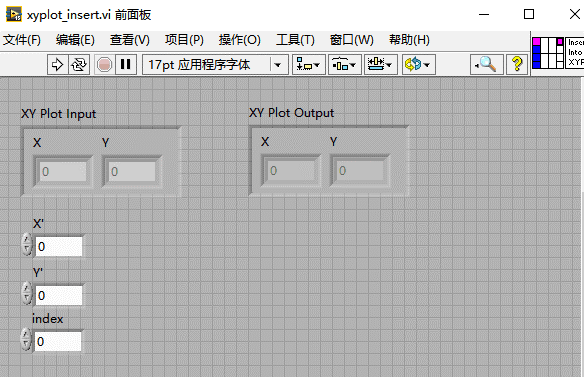Screen dimensions: 584x377
Task: Click the X field in XY Plot Input
Action: [x=63, y=171]
